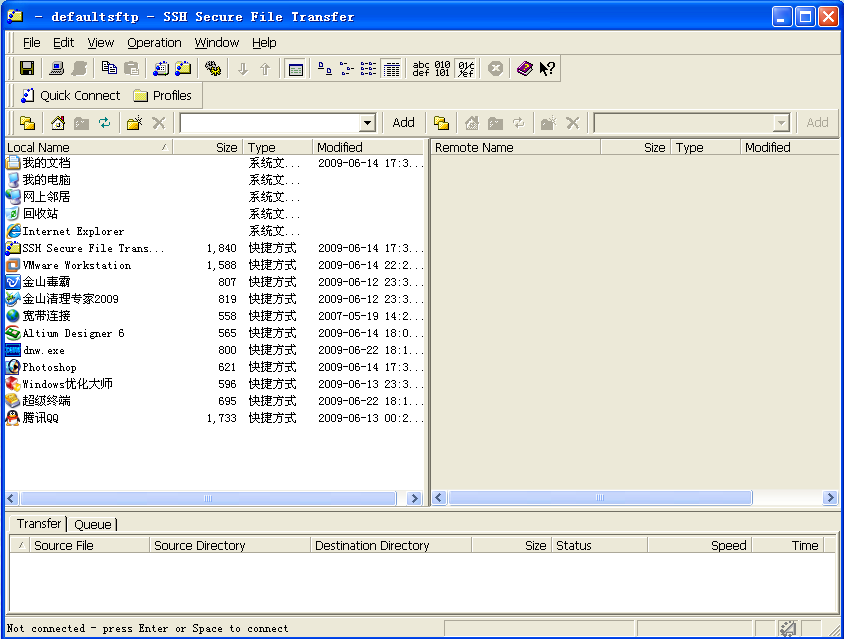Expand the local path dropdown arrow
Screen dimensions: 844x639
(x=366, y=123)
